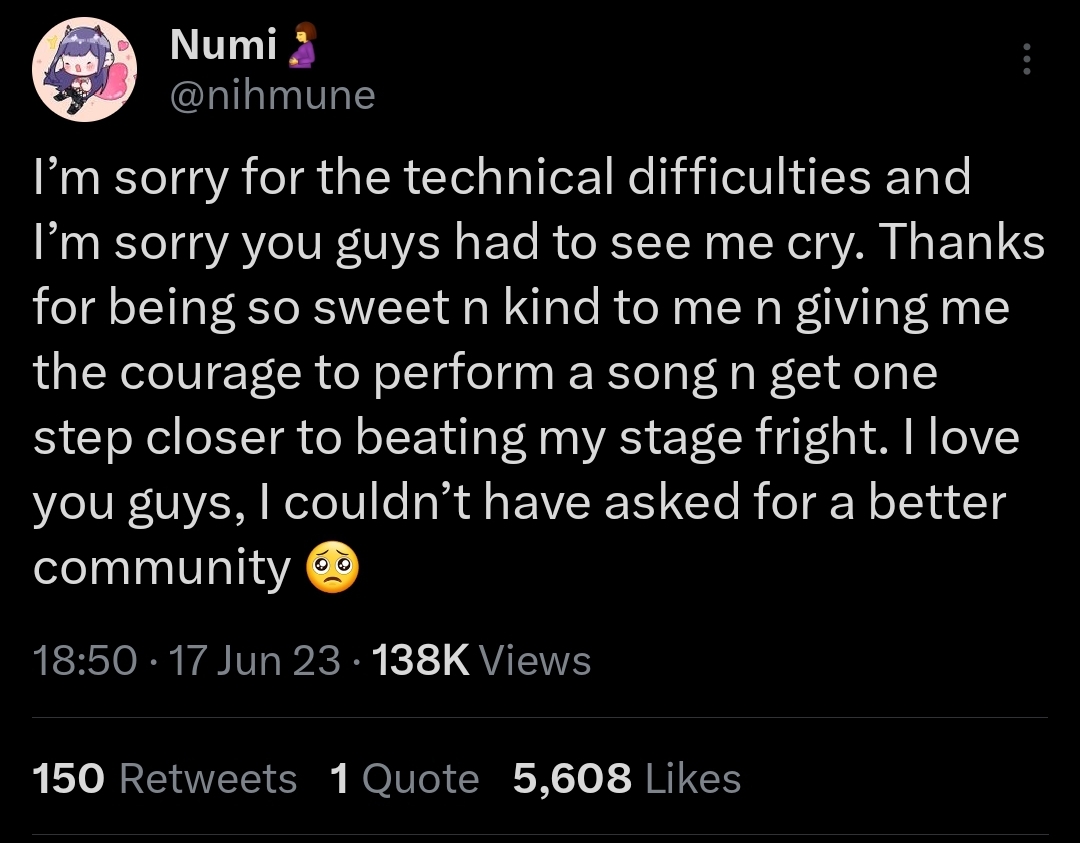Open the 150 Retweets list
This screenshot has height=843, width=1080.
165,778
